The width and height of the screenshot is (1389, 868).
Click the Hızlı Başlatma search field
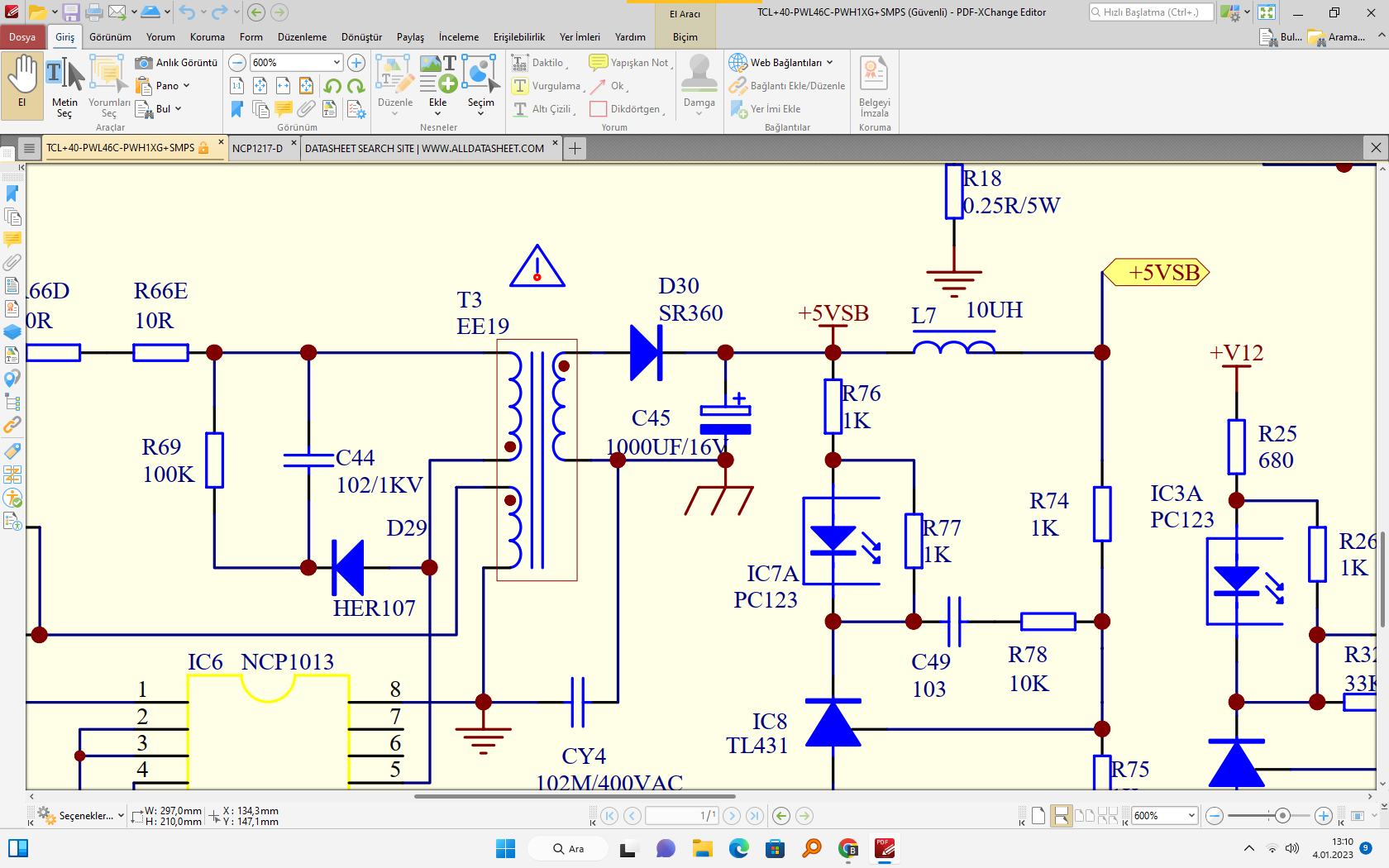point(1151,12)
